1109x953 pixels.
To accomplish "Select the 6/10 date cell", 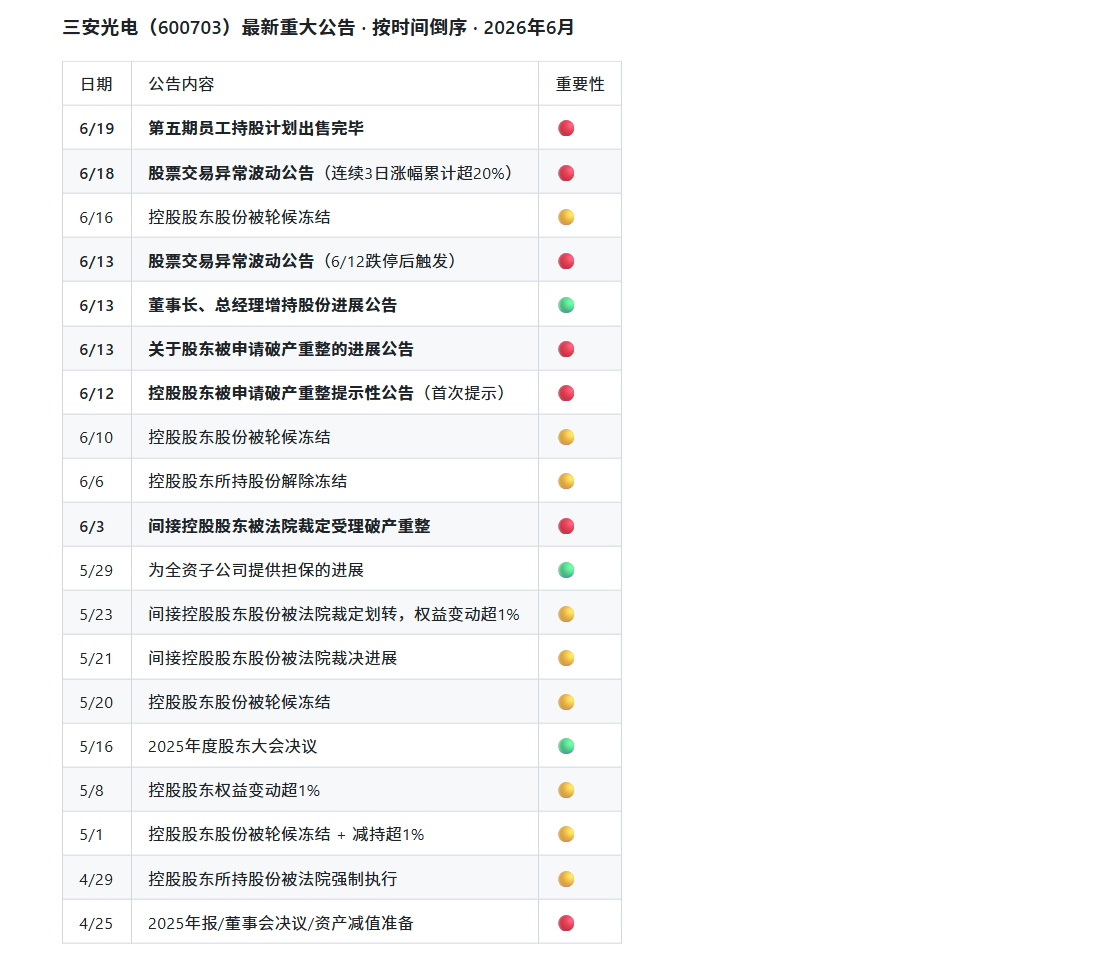I will [x=96, y=437].
